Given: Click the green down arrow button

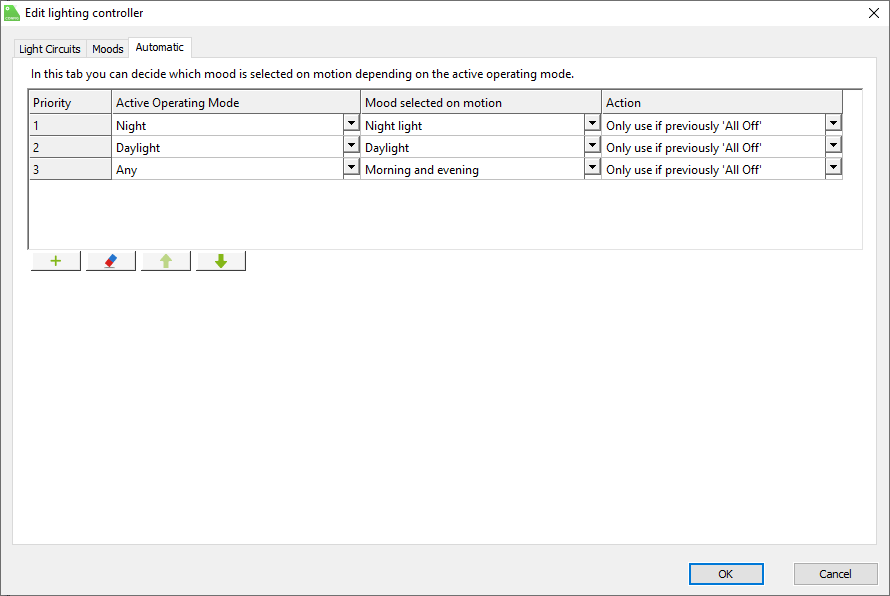Looking at the screenshot, I should [221, 261].
